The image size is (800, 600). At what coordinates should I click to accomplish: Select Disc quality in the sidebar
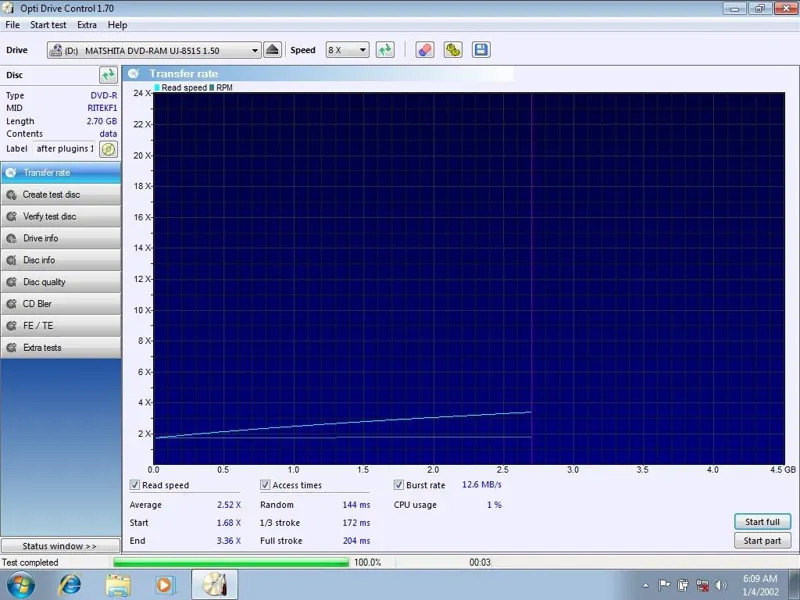coord(44,282)
